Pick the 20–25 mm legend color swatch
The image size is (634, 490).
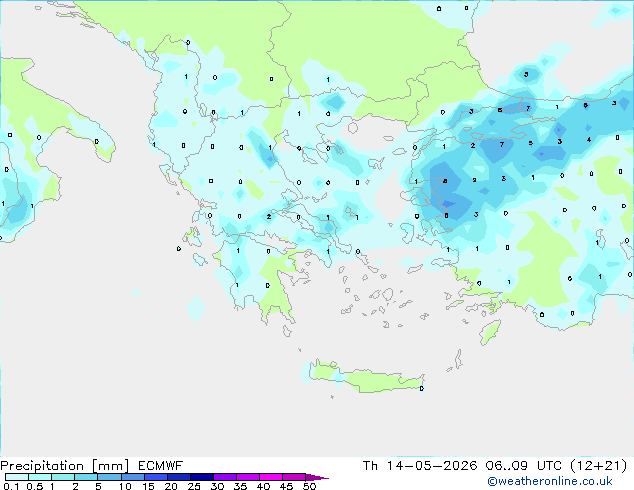(179, 477)
